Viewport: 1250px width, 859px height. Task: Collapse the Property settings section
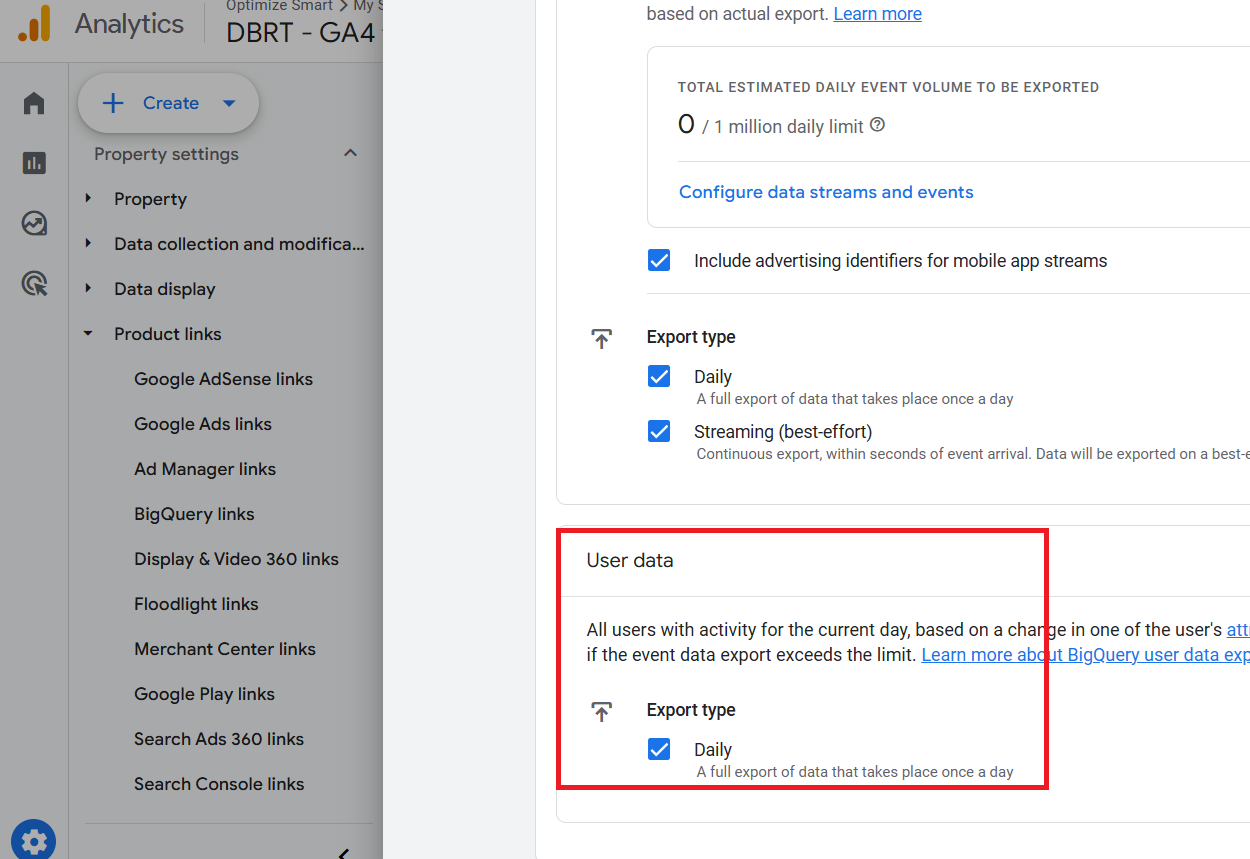click(x=350, y=153)
